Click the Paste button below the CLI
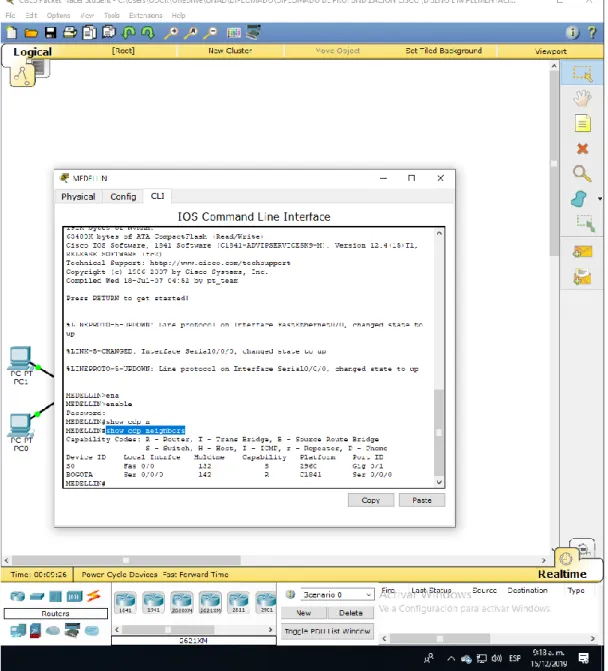Screen dimensions: 608x671 click(422, 500)
